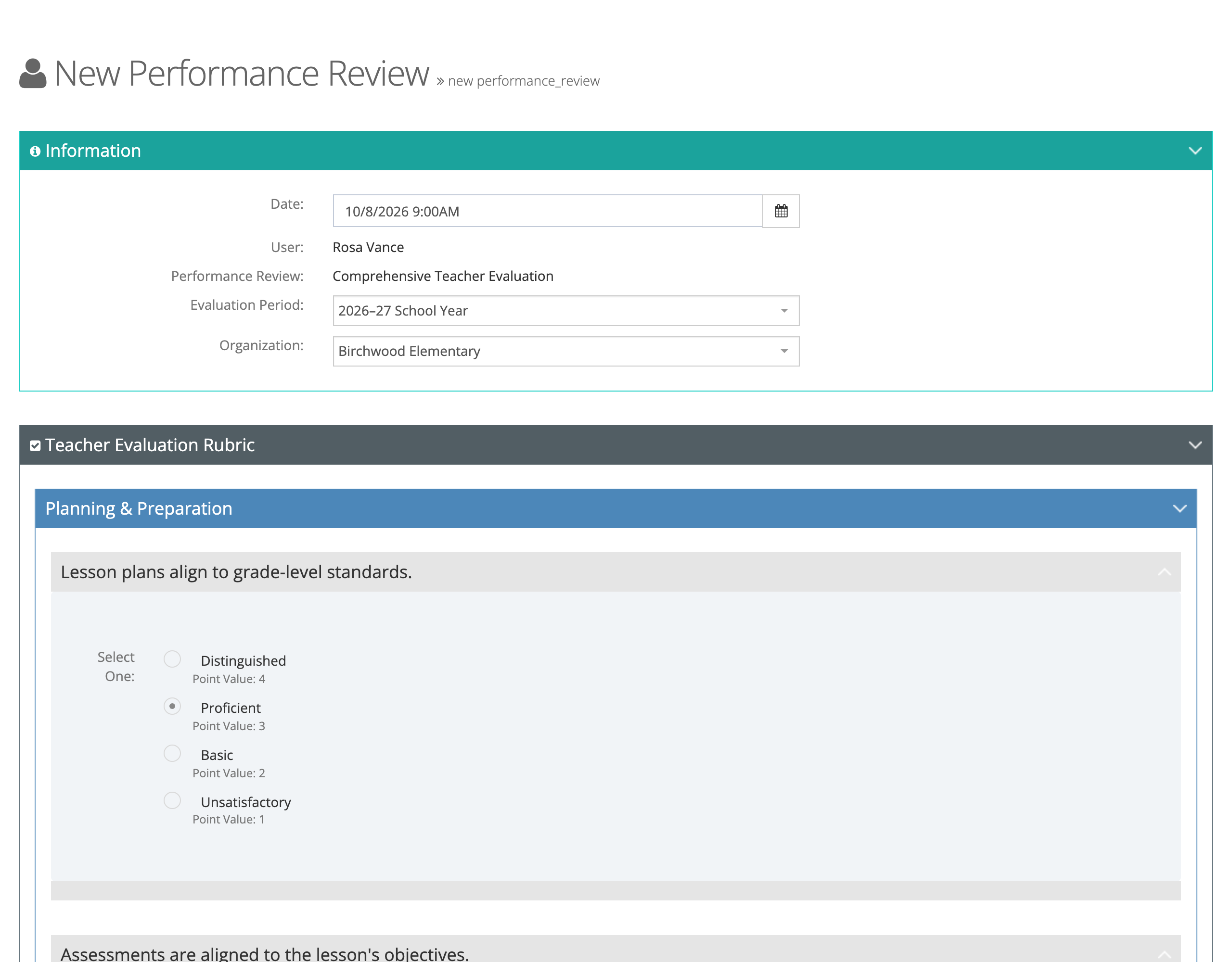This screenshot has width=1232, height=962.
Task: Select the Distinguished rating radio button
Action: pyautogui.click(x=172, y=659)
